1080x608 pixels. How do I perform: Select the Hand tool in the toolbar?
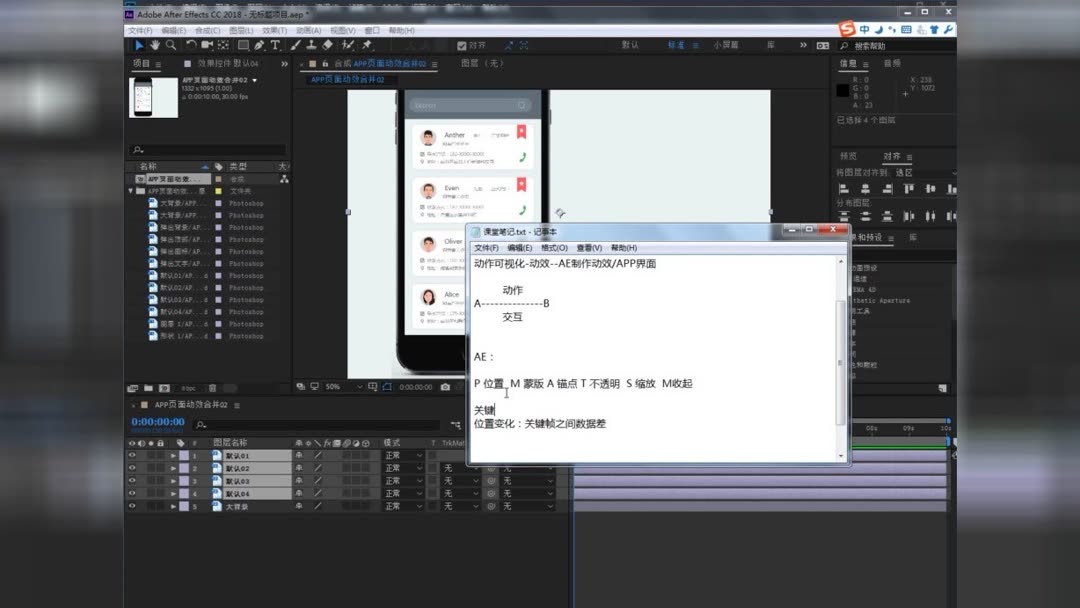[x=155, y=45]
